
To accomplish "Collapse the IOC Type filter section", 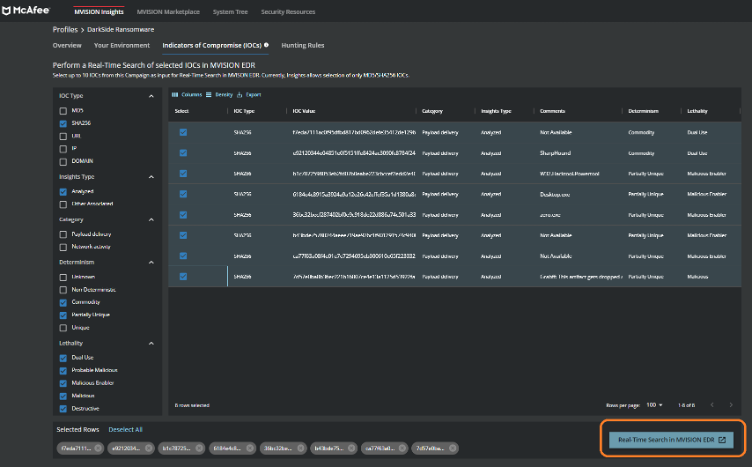I will (x=151, y=96).
